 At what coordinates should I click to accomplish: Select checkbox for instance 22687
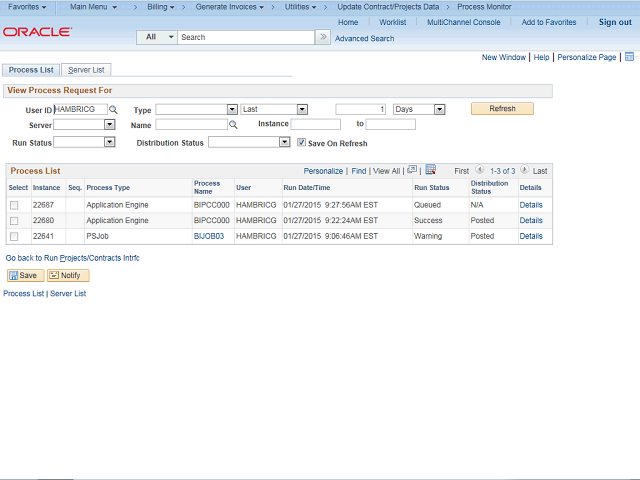(x=14, y=205)
